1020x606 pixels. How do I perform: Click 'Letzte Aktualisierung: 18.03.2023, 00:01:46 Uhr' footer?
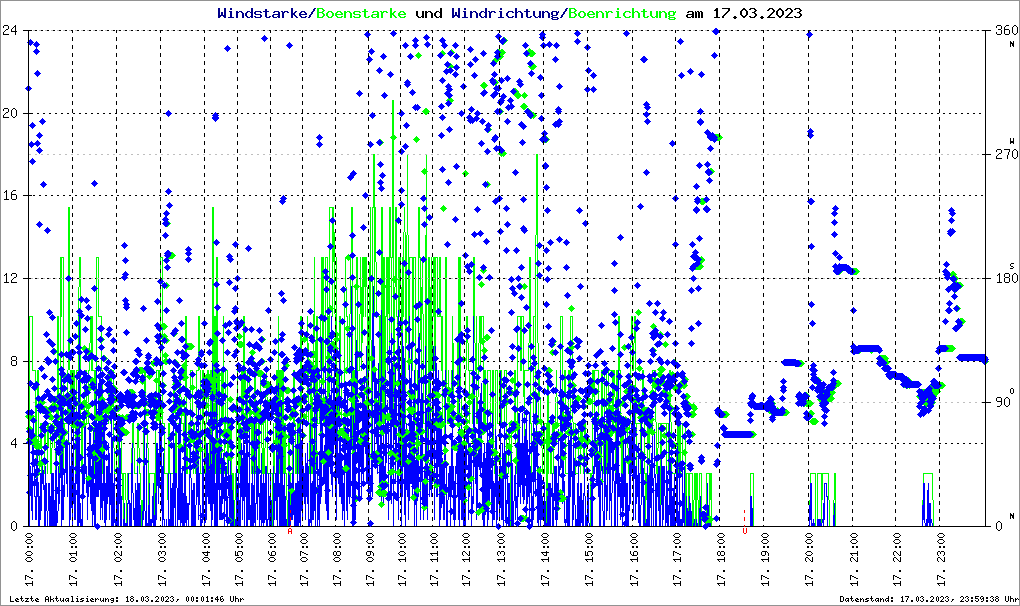pyautogui.click(x=126, y=599)
